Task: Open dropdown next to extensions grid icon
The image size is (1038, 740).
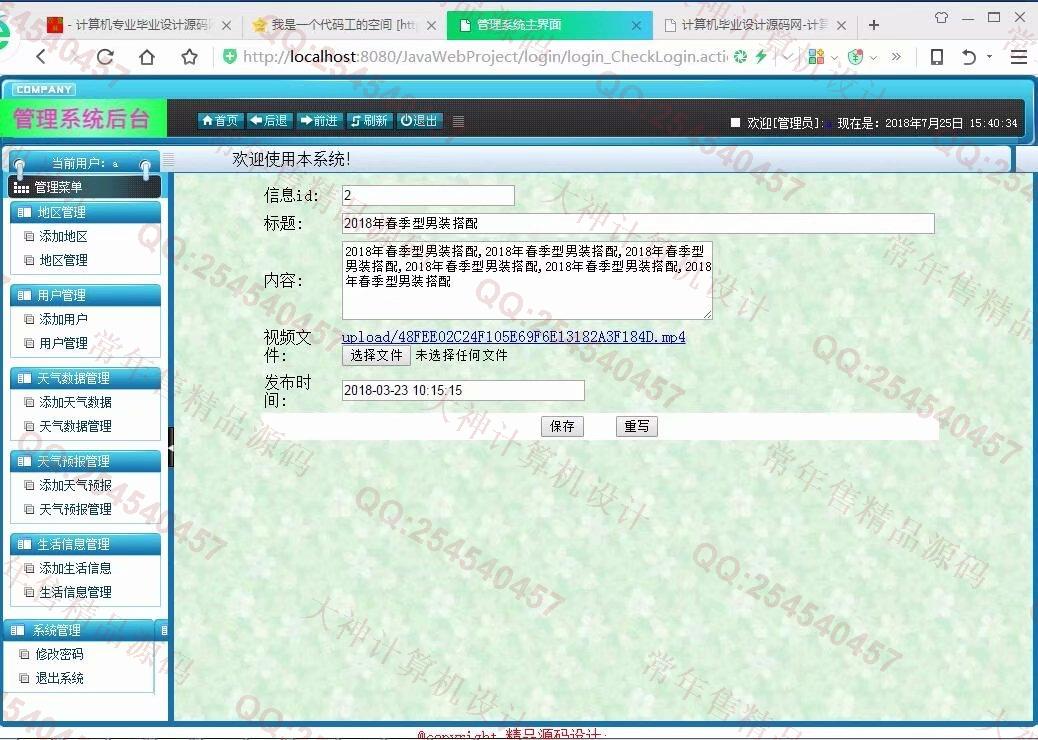Action: point(833,58)
